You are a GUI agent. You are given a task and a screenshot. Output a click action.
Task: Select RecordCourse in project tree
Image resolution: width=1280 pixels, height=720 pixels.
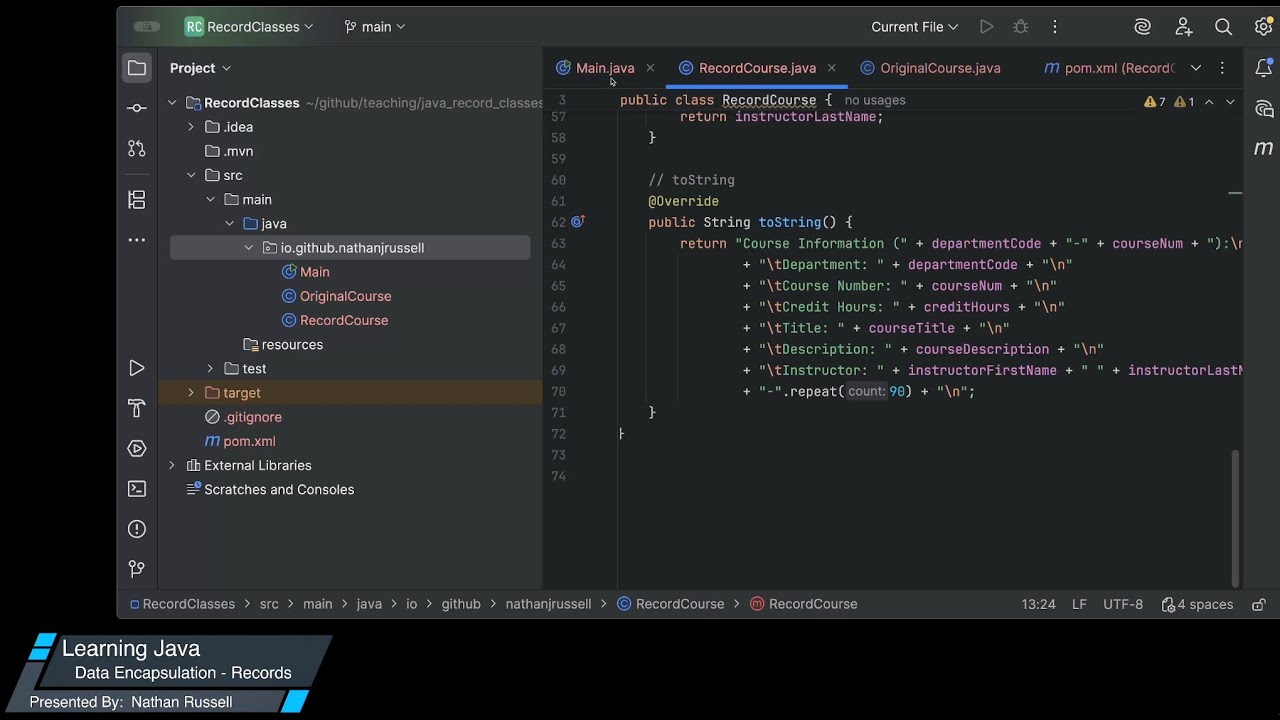point(334,320)
